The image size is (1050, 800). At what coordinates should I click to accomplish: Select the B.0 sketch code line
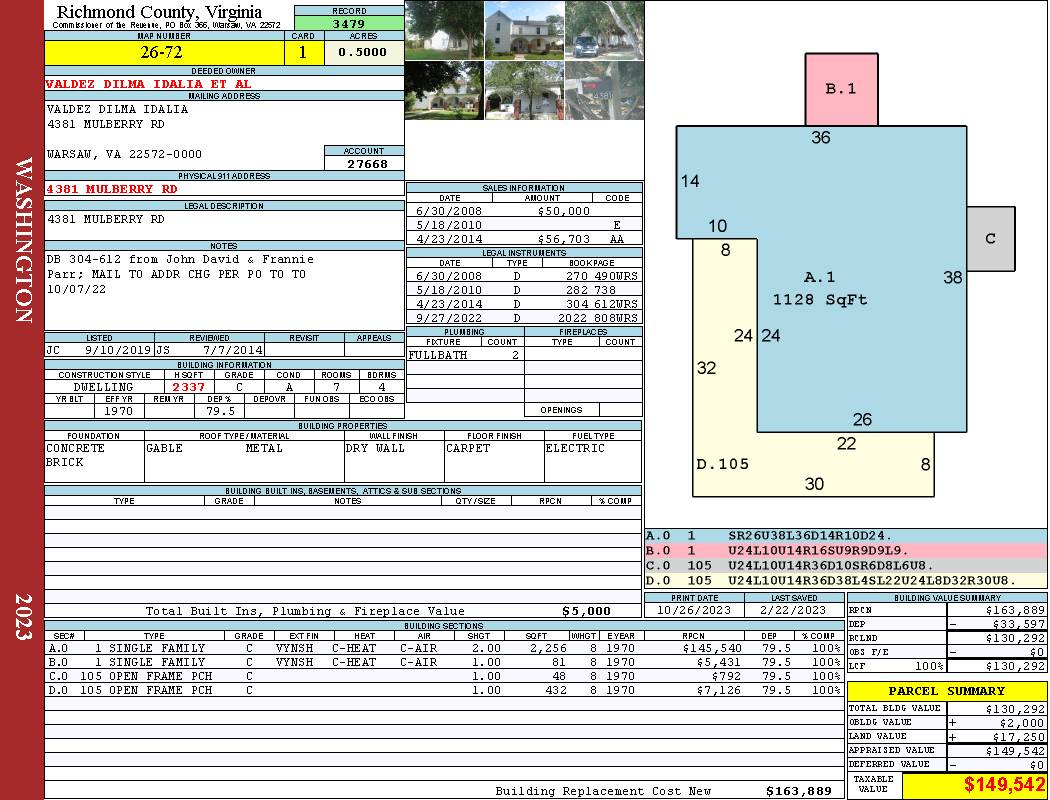point(846,551)
